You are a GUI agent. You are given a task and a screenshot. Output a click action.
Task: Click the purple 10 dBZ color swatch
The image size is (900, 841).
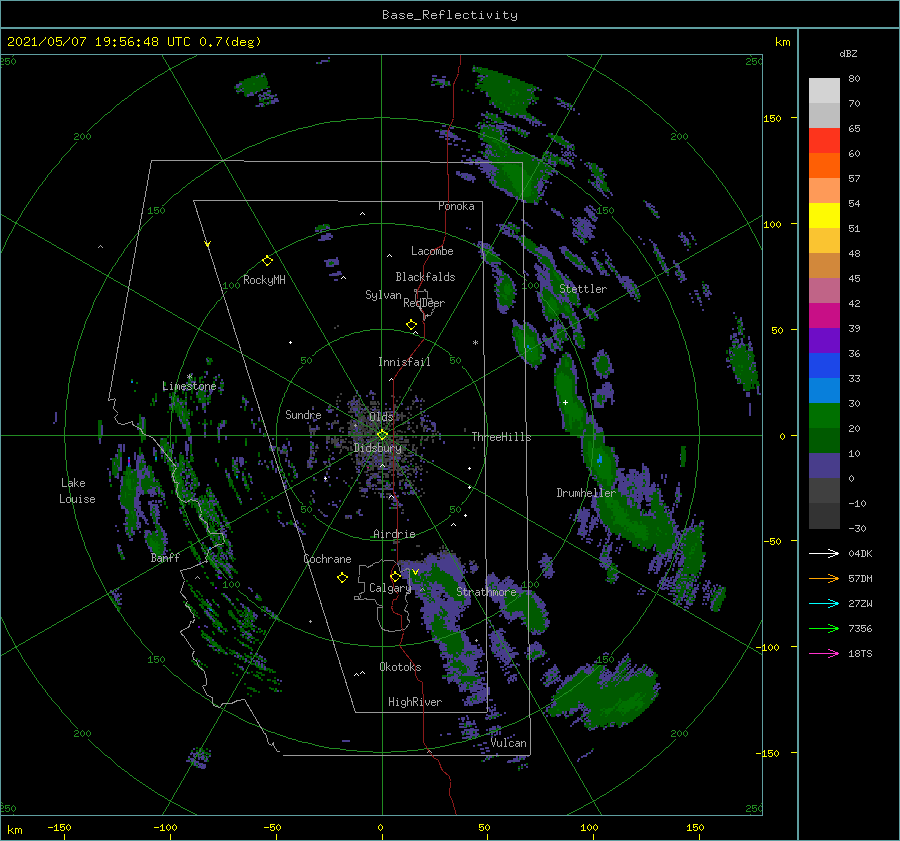(824, 465)
